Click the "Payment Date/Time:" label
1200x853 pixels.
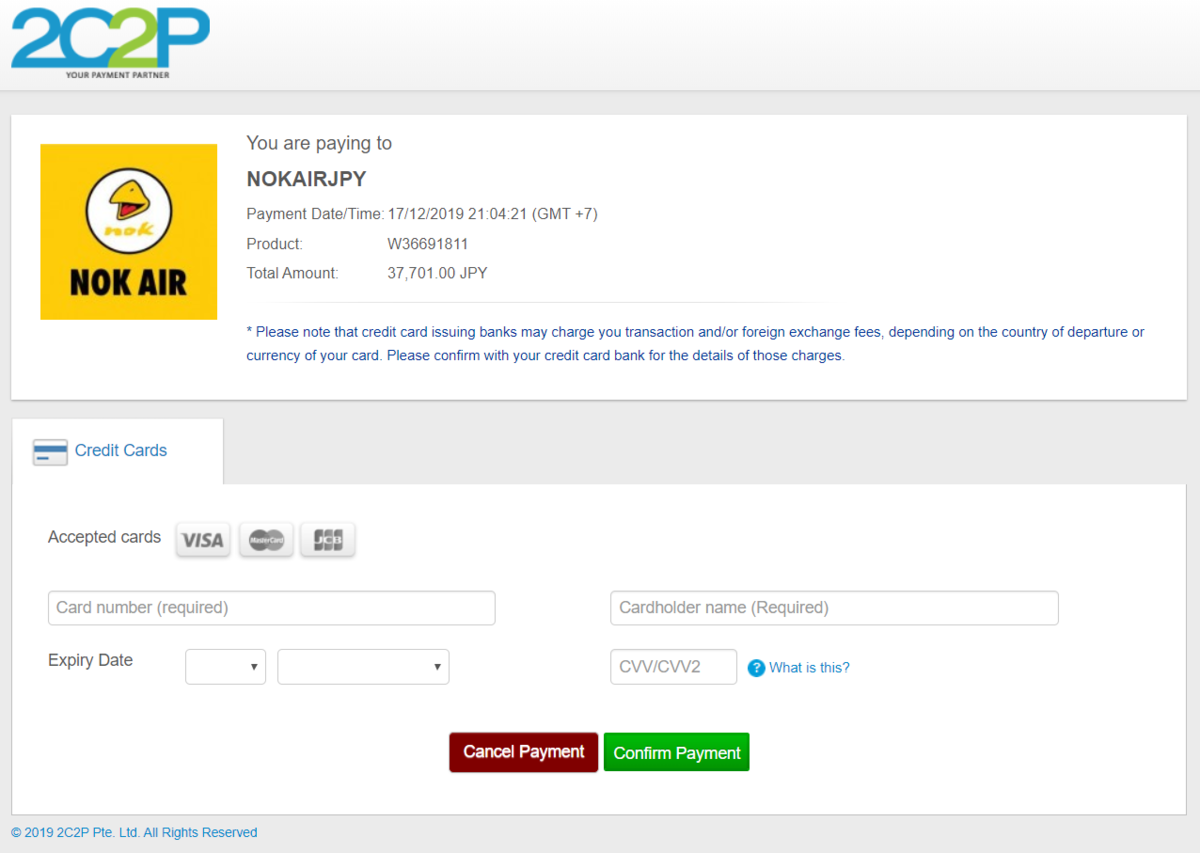pos(315,214)
